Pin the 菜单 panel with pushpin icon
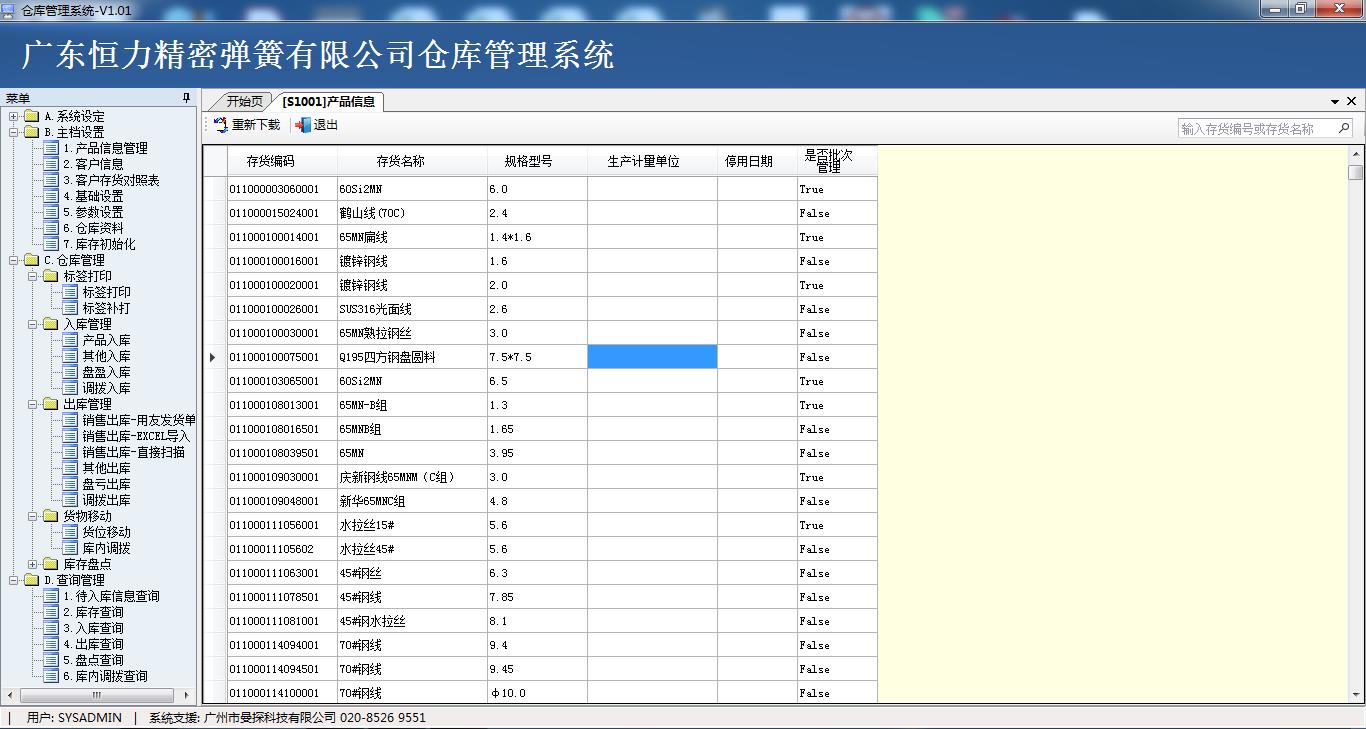 tap(186, 98)
